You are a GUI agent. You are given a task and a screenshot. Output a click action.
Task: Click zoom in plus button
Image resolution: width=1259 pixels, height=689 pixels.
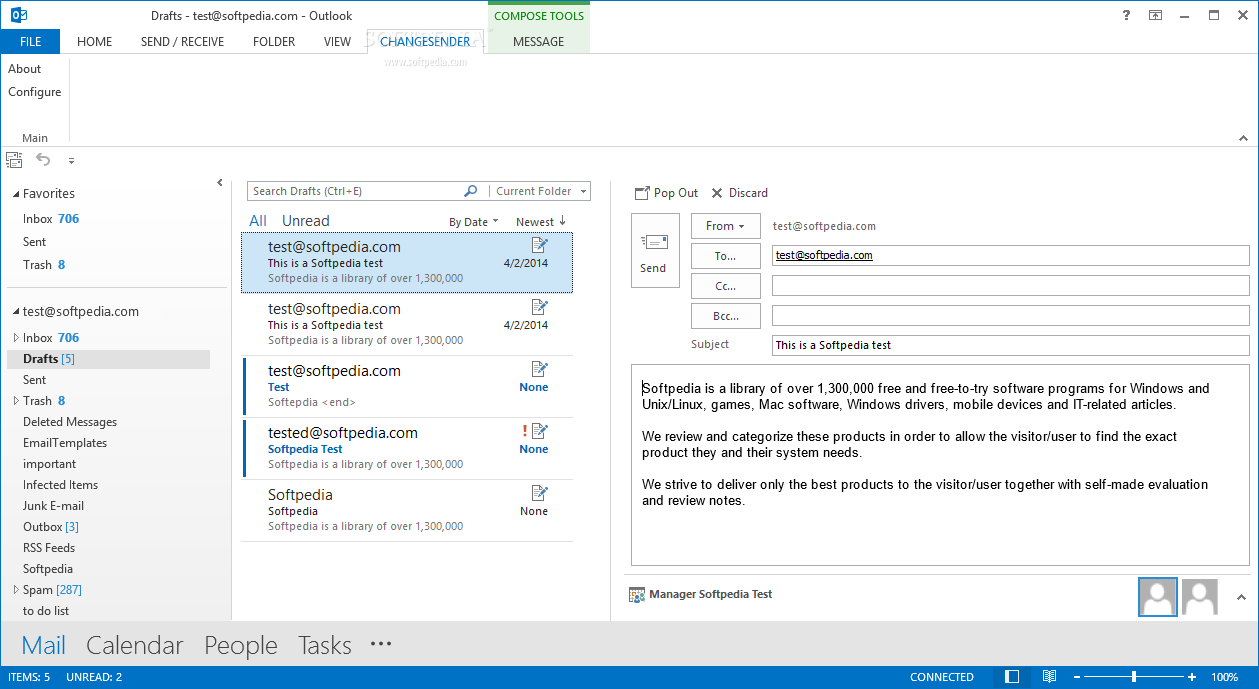tap(1192, 677)
